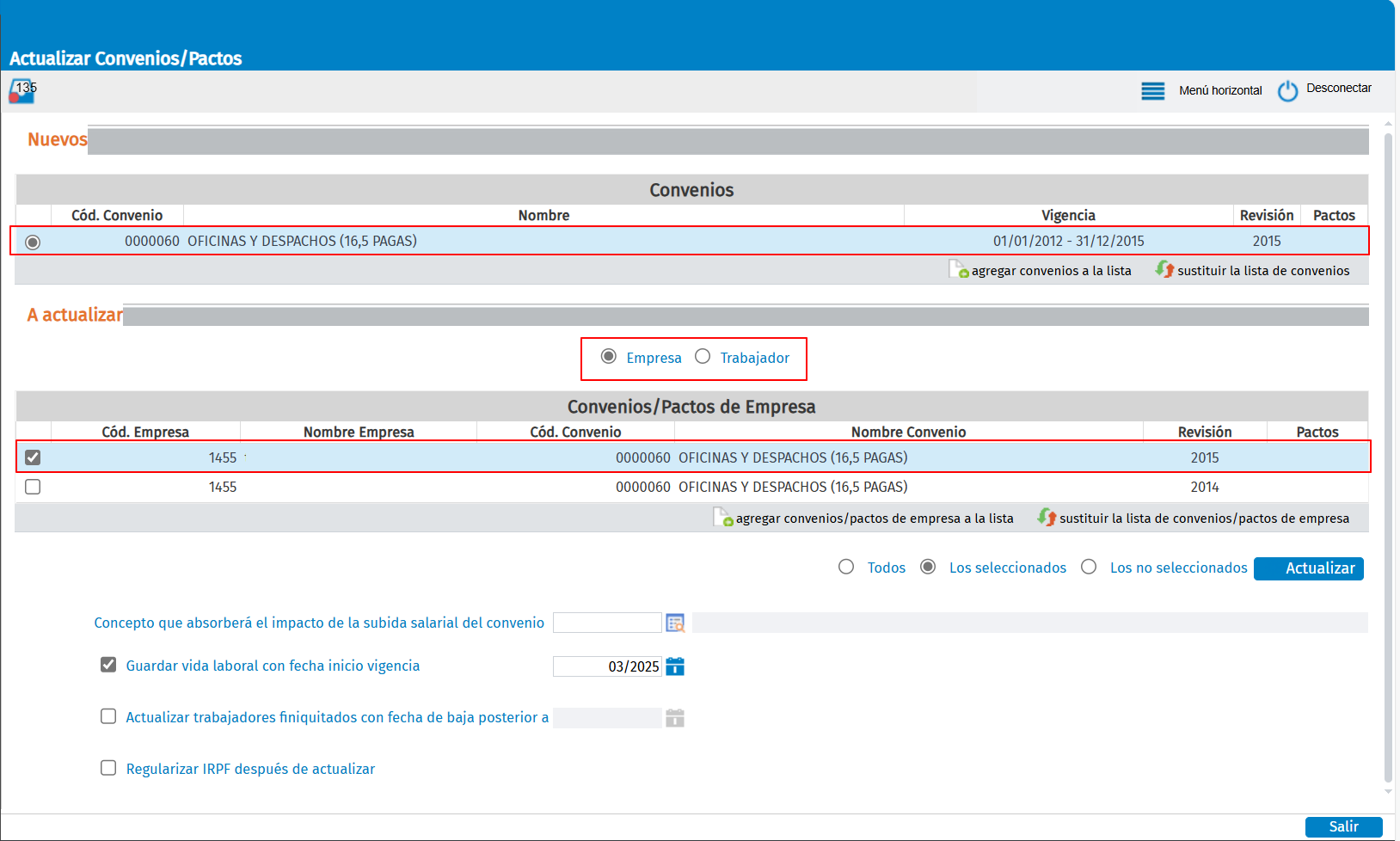Open the Menú horizontal hamburger icon
Viewport: 1400px width, 841px height.
pyautogui.click(x=1153, y=91)
